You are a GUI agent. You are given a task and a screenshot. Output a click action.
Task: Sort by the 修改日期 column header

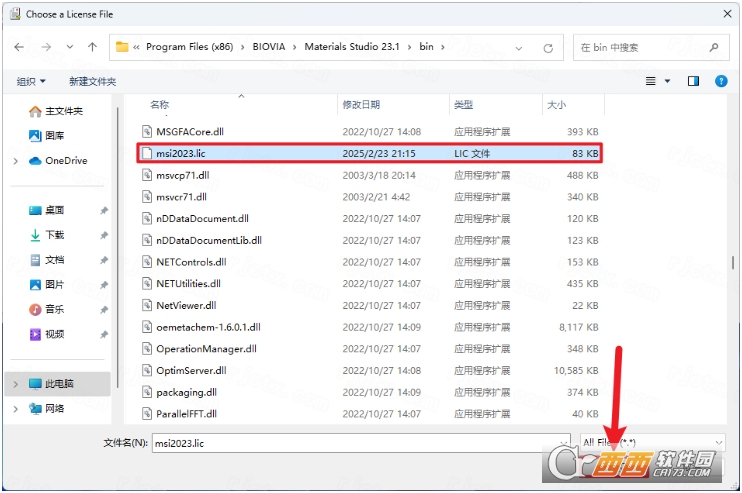[x=361, y=105]
